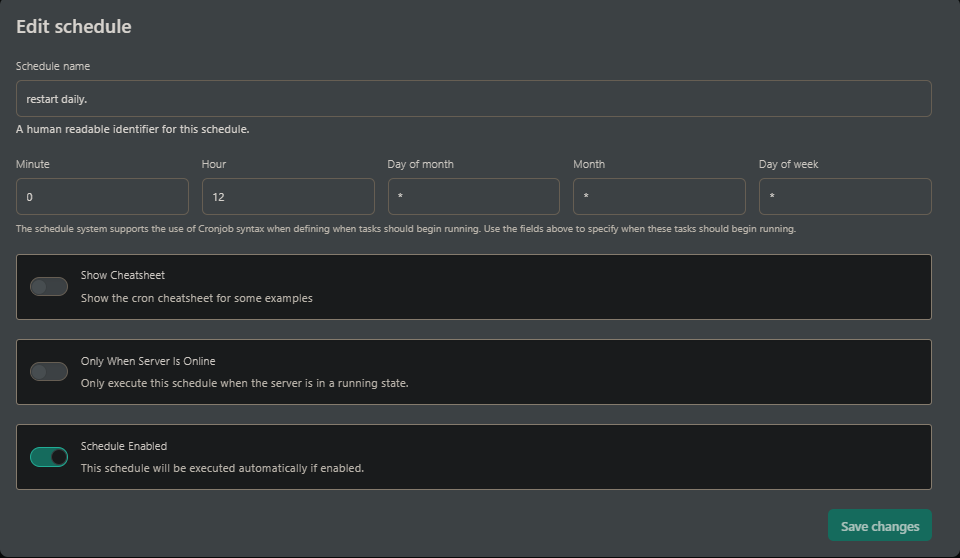Click the Minute field label

click(x=33, y=164)
